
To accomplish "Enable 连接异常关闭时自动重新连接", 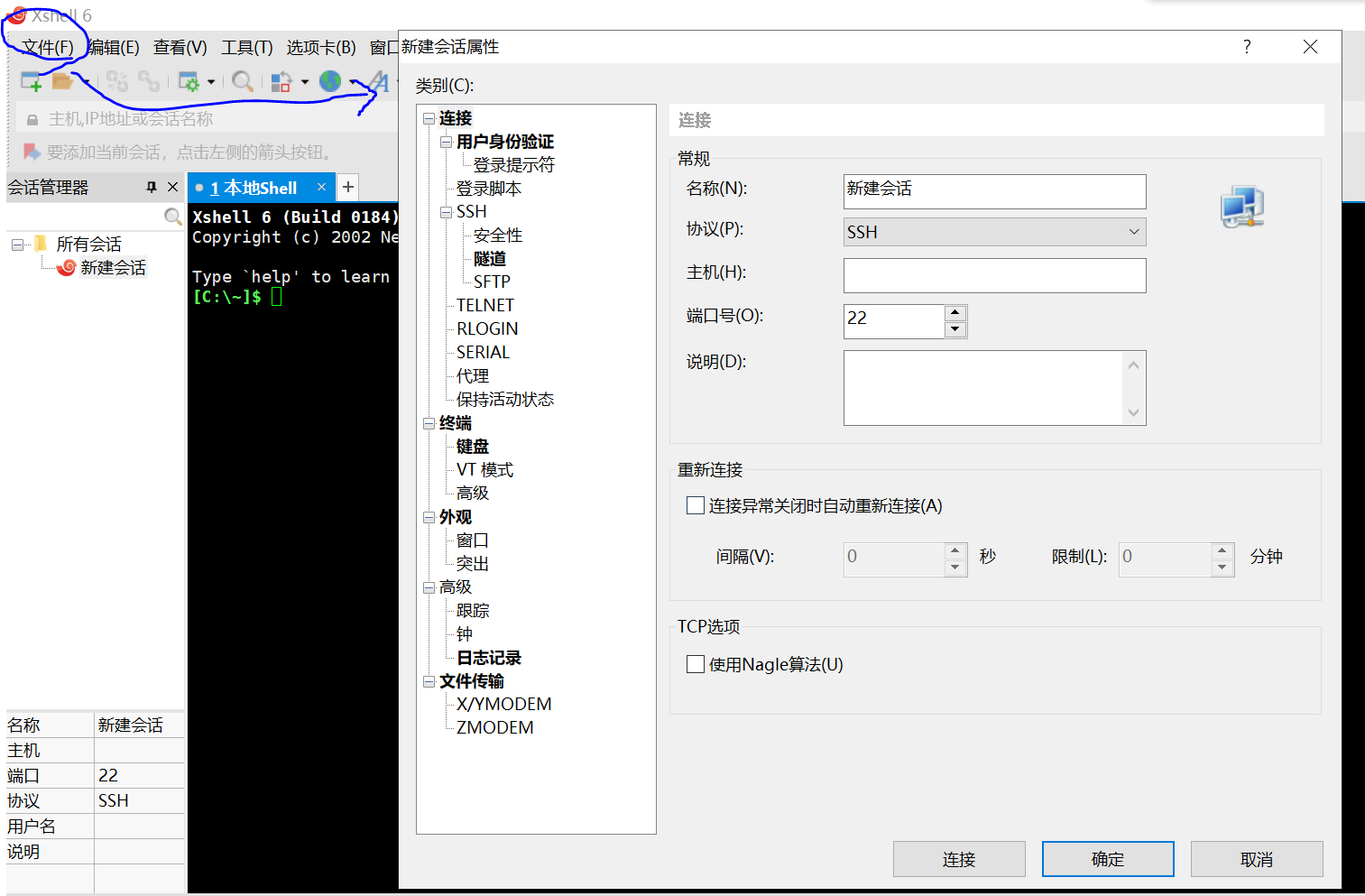I will pos(695,505).
